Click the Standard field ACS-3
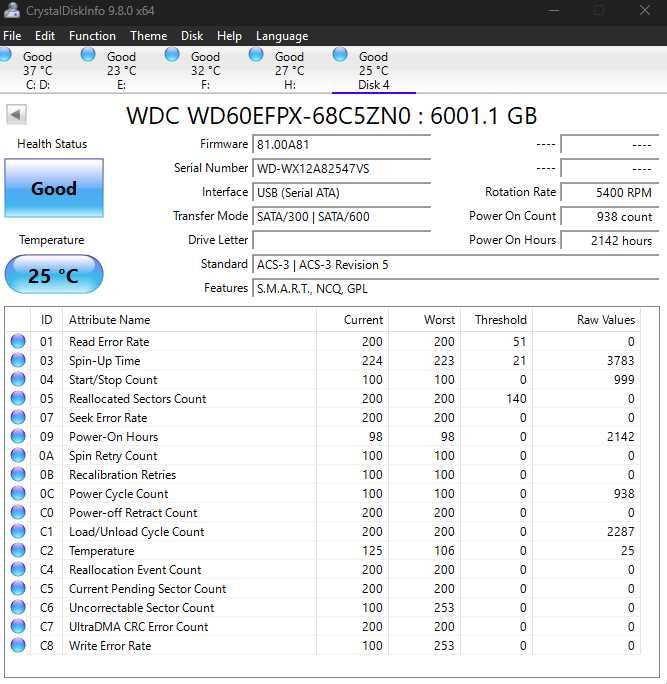This screenshot has width=667, height=684. click(455, 264)
